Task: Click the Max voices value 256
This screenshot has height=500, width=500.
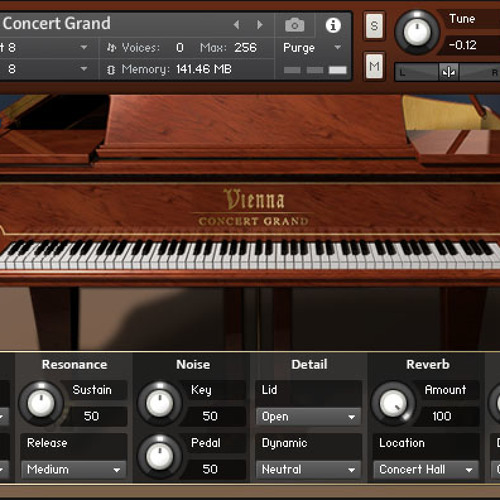Action: (x=245, y=48)
